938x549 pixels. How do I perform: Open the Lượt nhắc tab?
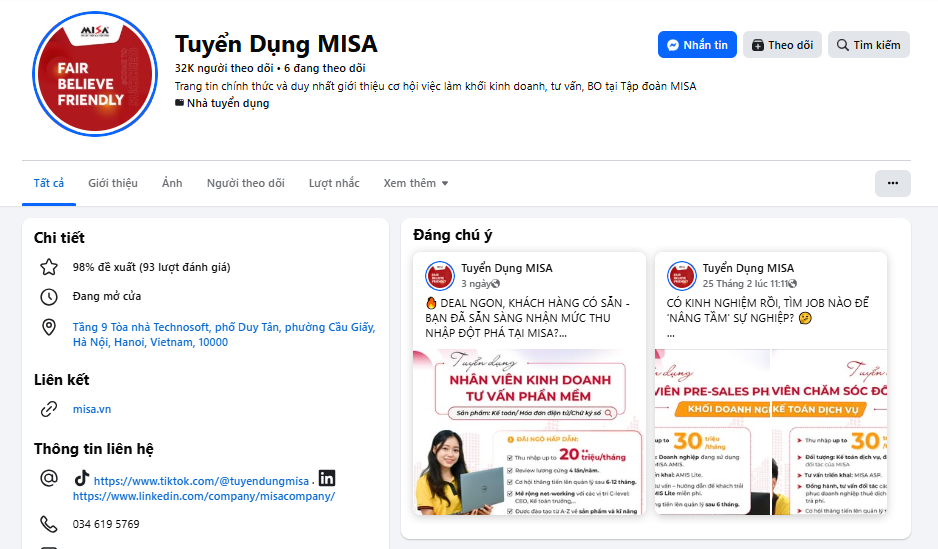(334, 183)
